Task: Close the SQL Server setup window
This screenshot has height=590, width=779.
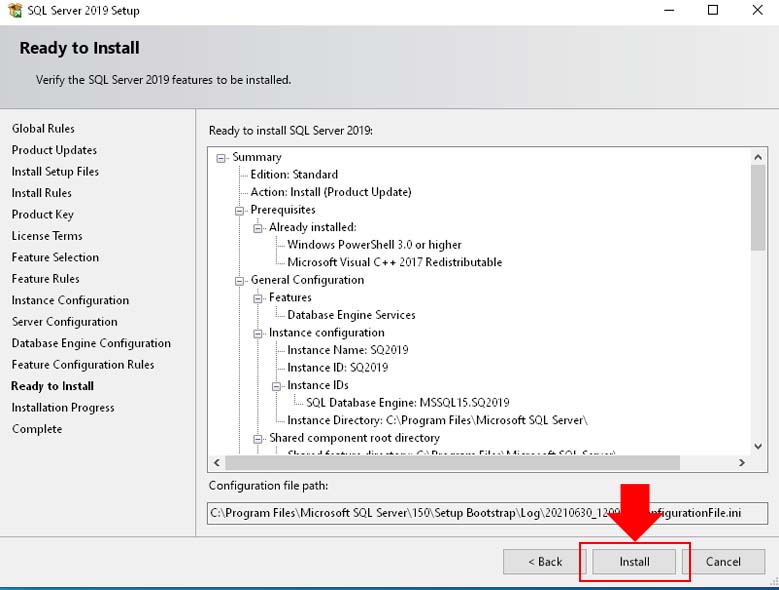Action: pos(757,10)
